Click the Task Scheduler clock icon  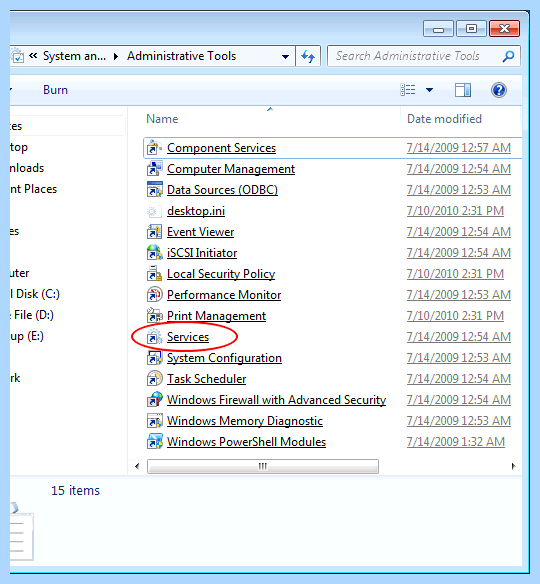click(x=154, y=378)
